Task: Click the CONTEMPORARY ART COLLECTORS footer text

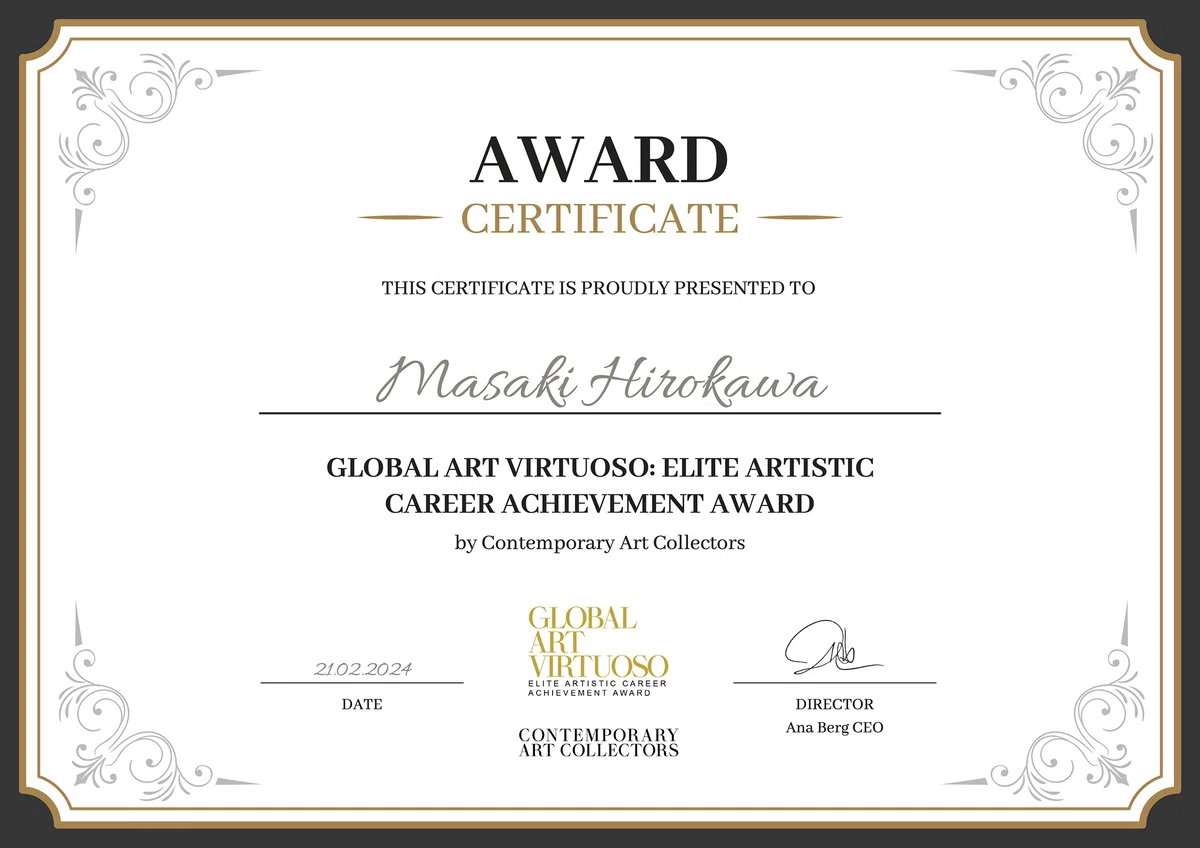Action: click(599, 742)
